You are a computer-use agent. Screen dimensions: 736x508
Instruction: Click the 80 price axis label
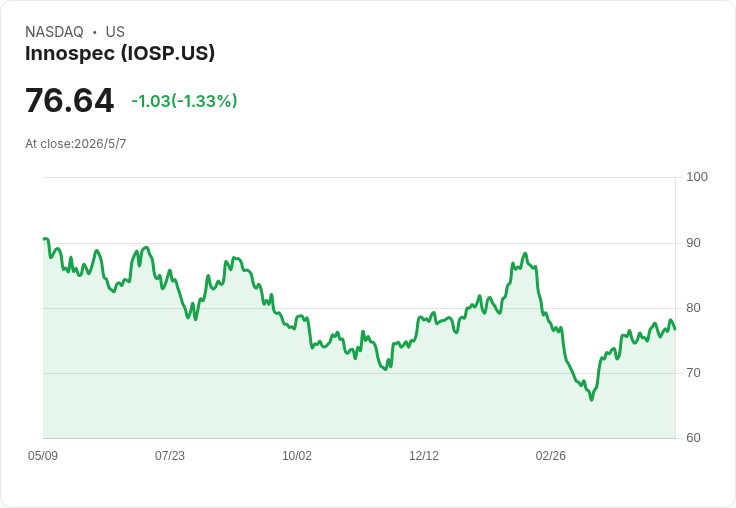point(693,308)
